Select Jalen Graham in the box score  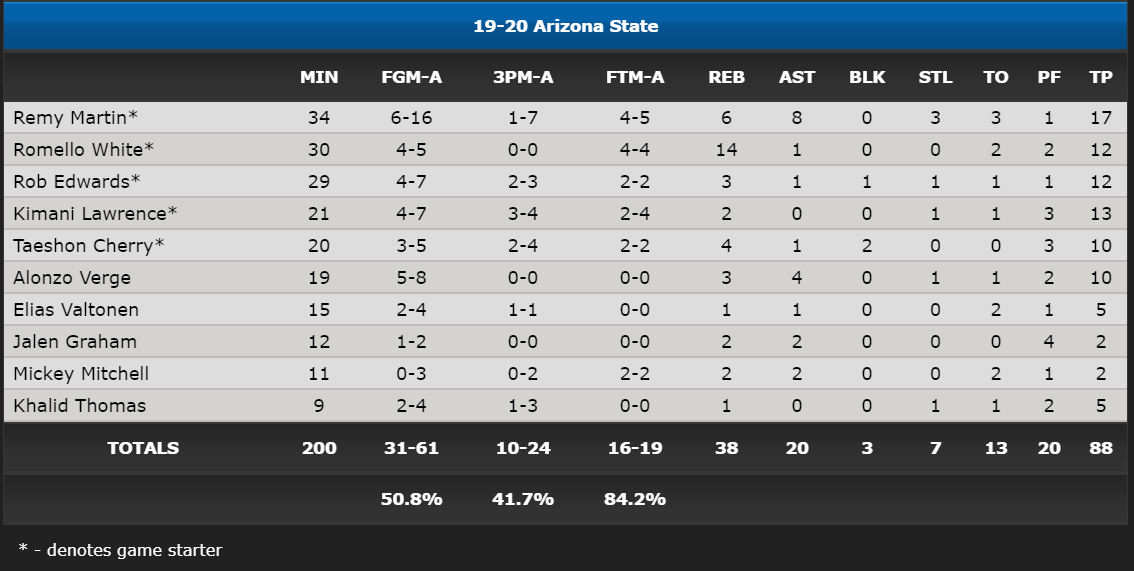[74, 341]
